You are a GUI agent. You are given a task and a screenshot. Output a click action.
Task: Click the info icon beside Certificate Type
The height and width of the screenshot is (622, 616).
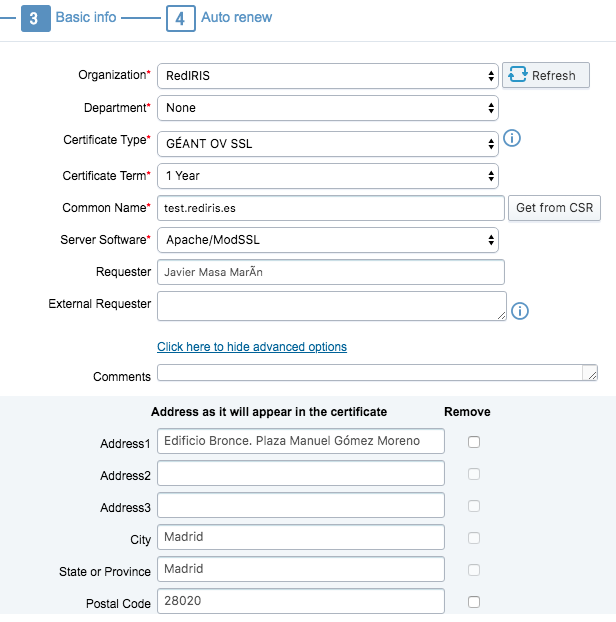click(512, 138)
